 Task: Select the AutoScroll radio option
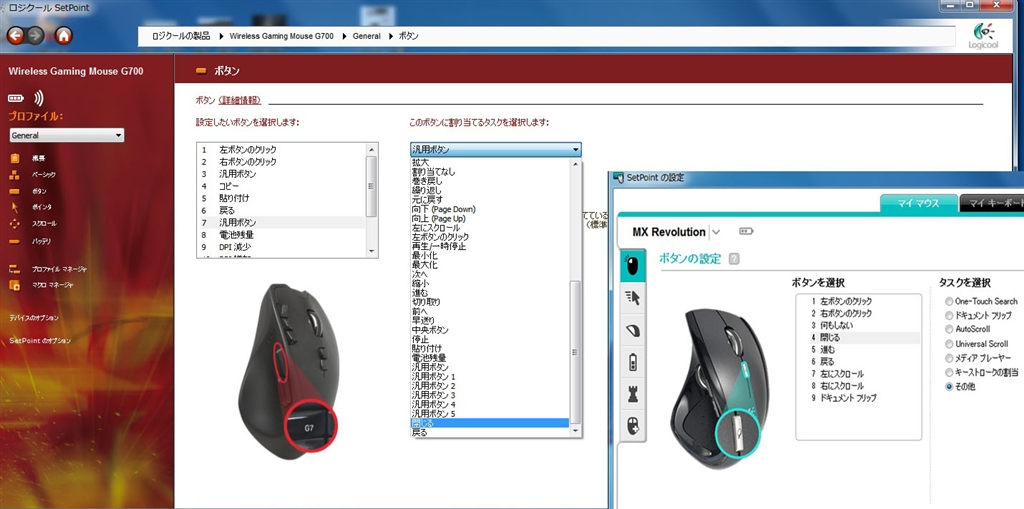[950, 329]
